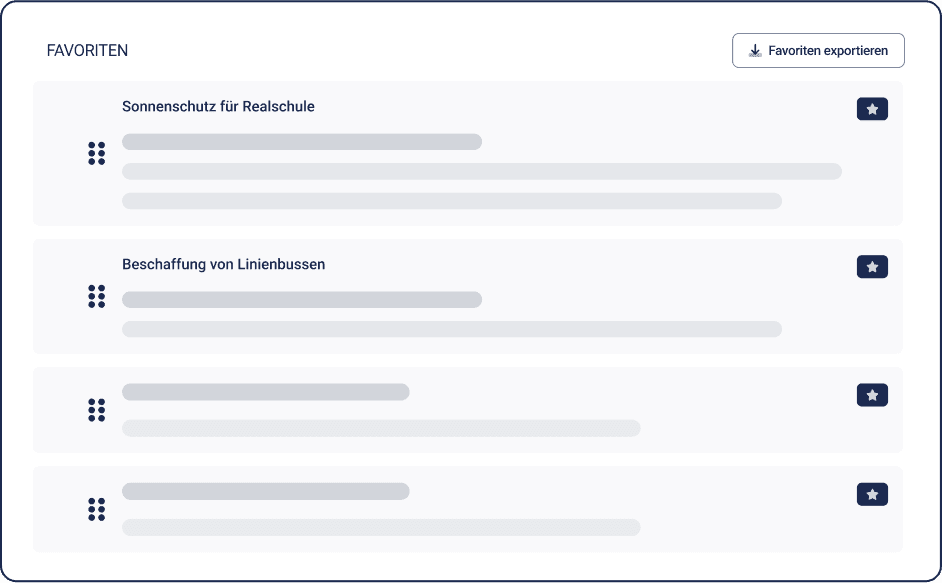This screenshot has width=942, height=583.
Task: Open the Sonnenschutz für Realschule title
Action: [x=218, y=106]
